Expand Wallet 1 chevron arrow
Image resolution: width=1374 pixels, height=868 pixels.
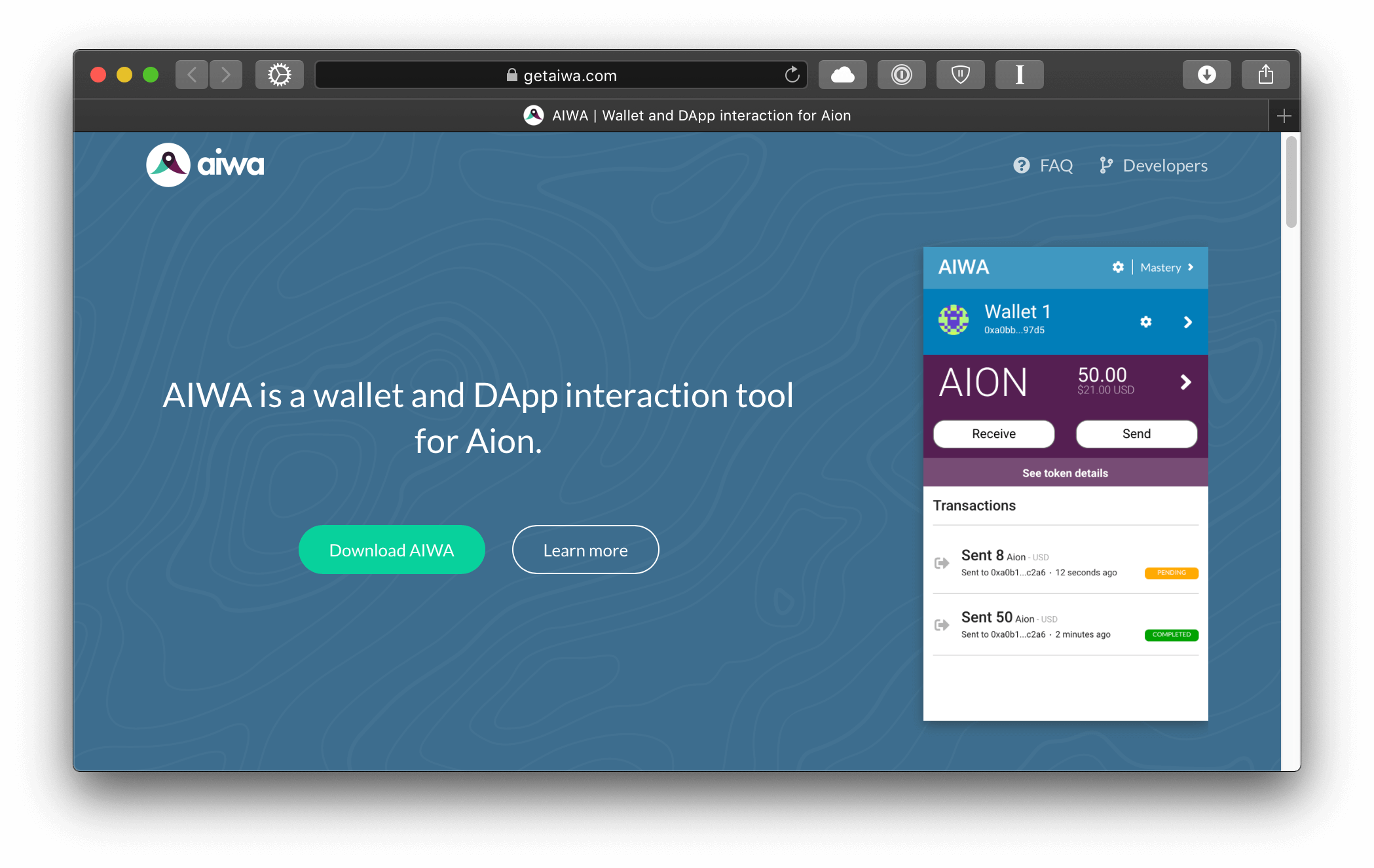pyautogui.click(x=1187, y=322)
